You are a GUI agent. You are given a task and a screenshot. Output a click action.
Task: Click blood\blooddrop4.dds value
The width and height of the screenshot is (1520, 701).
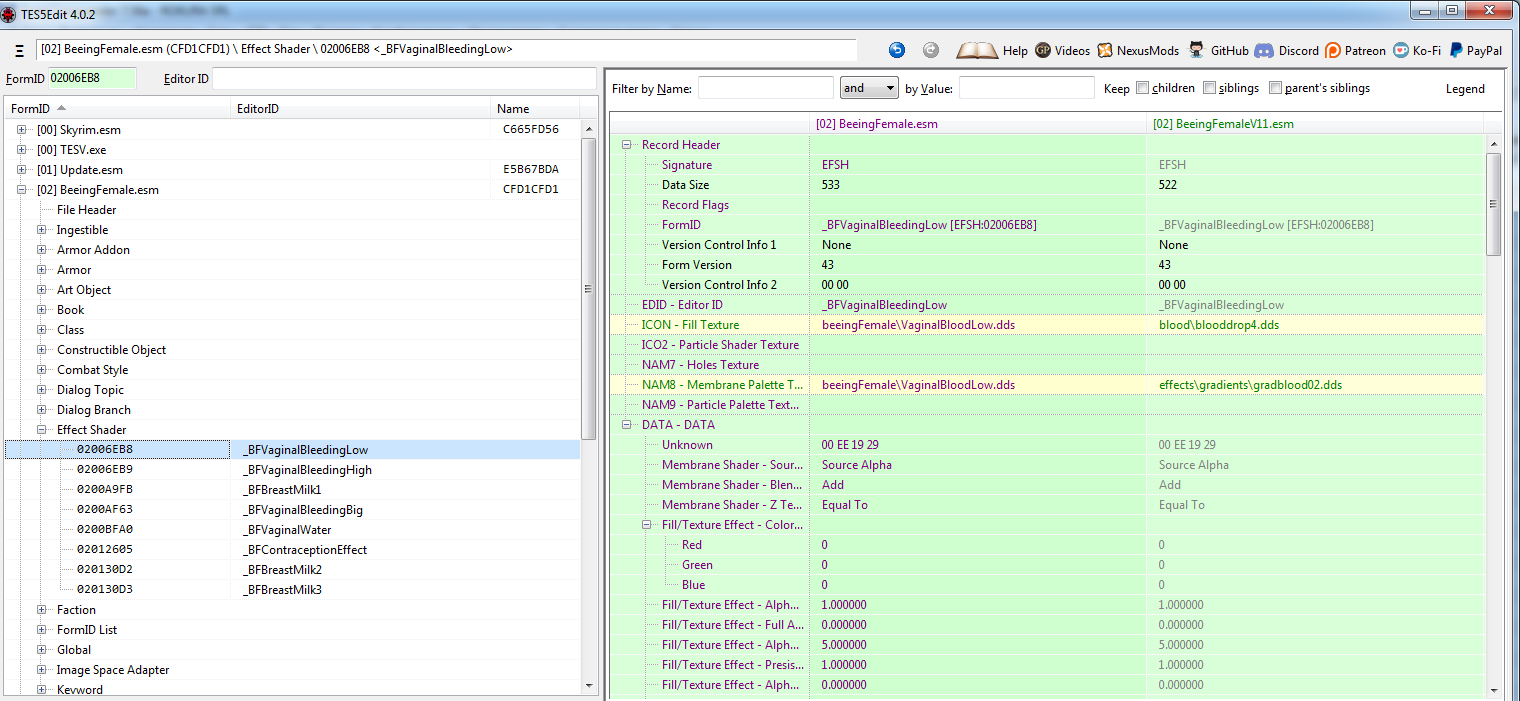pyautogui.click(x=1219, y=325)
